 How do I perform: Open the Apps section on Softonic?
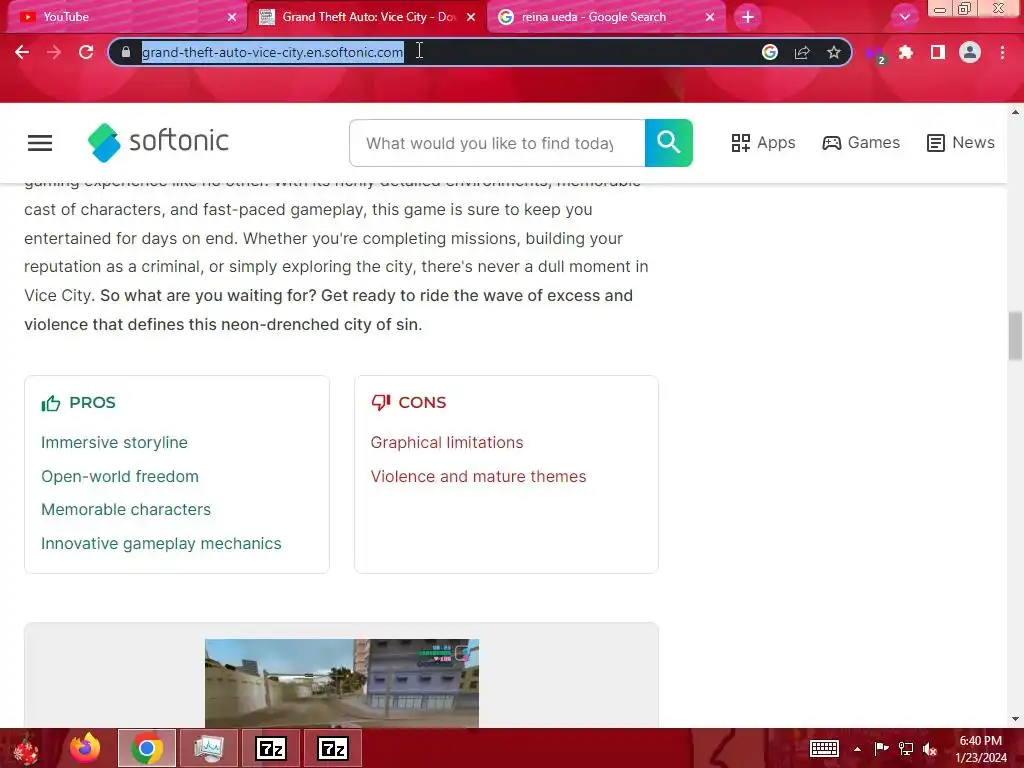coord(763,142)
